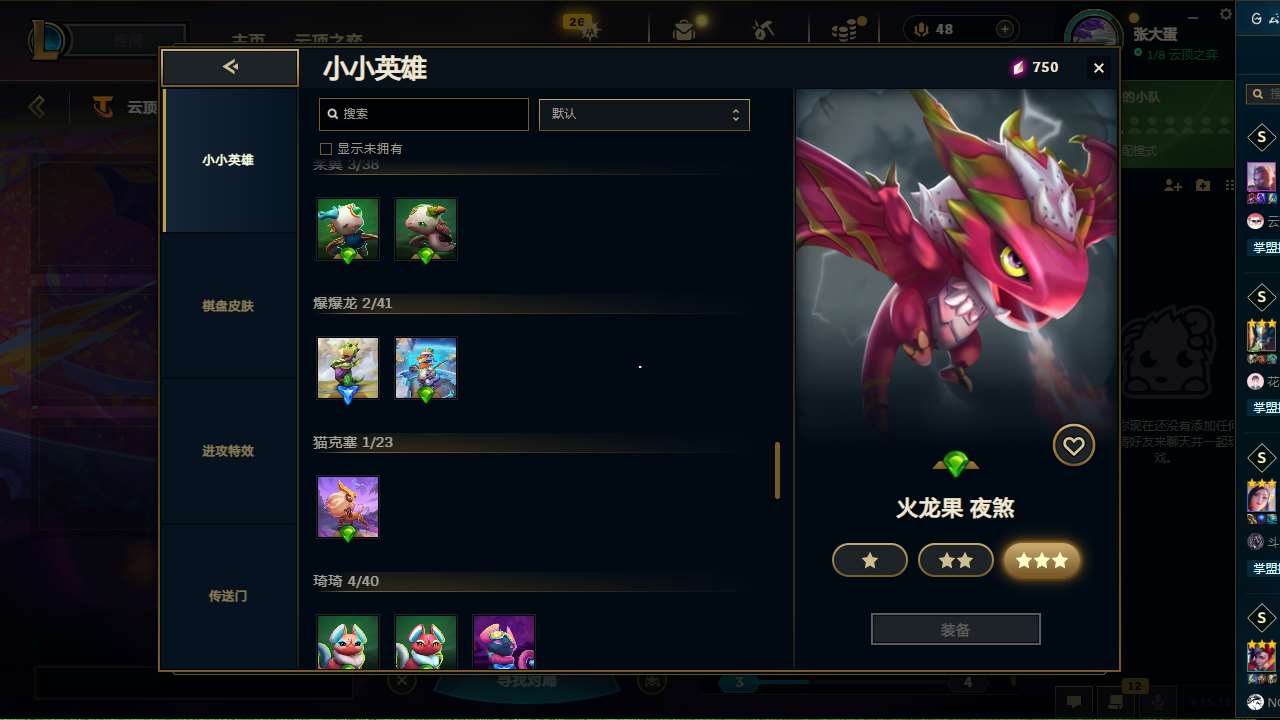
Task: Click the list scrollbar handle
Action: click(x=777, y=471)
